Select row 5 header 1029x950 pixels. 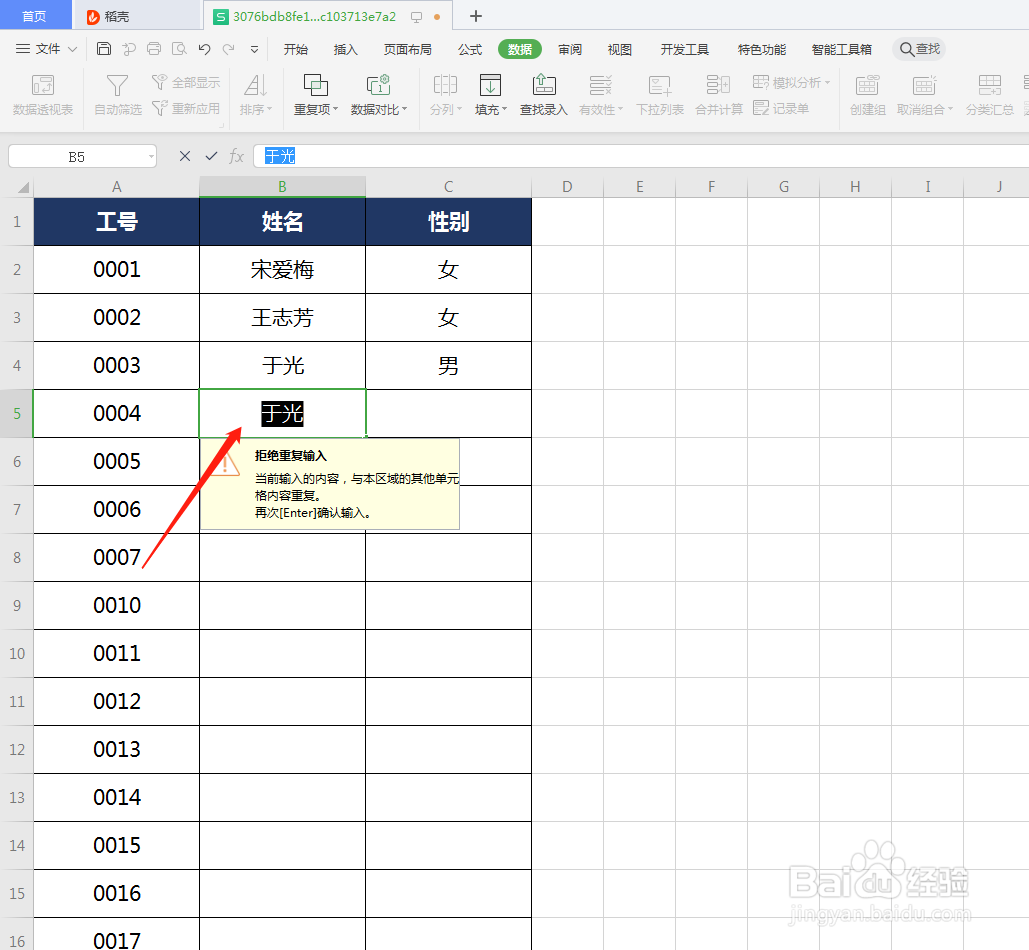16,413
